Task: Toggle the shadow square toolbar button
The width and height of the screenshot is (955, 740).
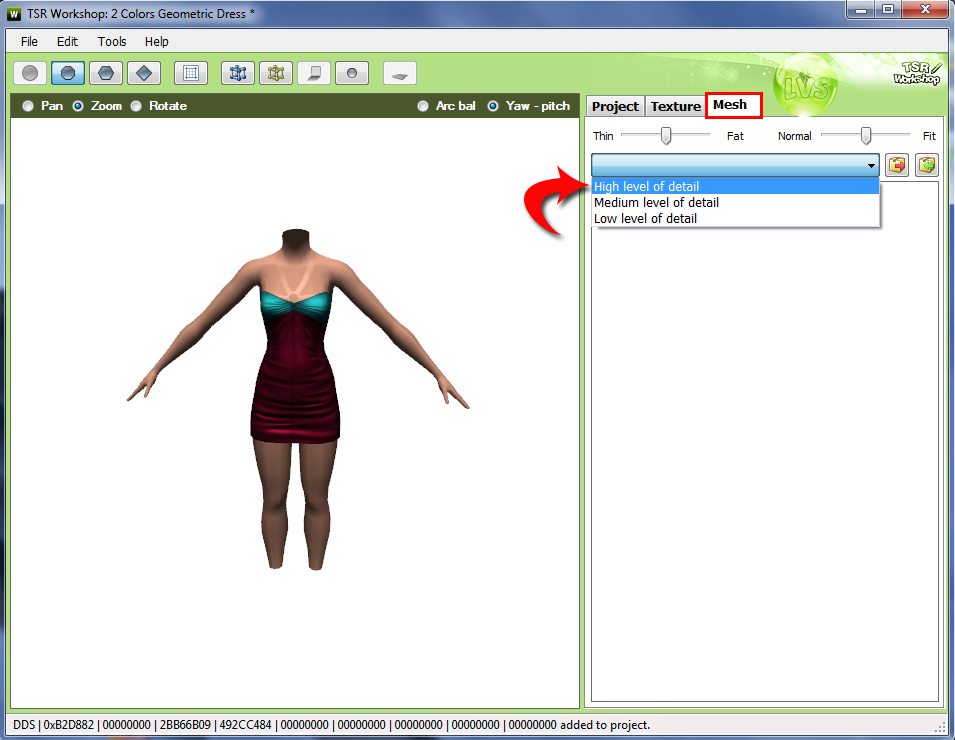Action: (314, 74)
